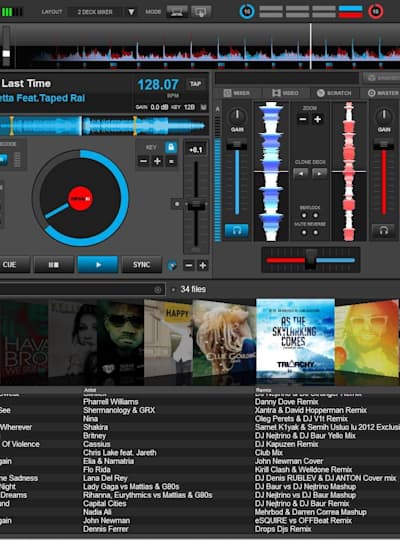Lower the key with the minus button

tap(144, 161)
